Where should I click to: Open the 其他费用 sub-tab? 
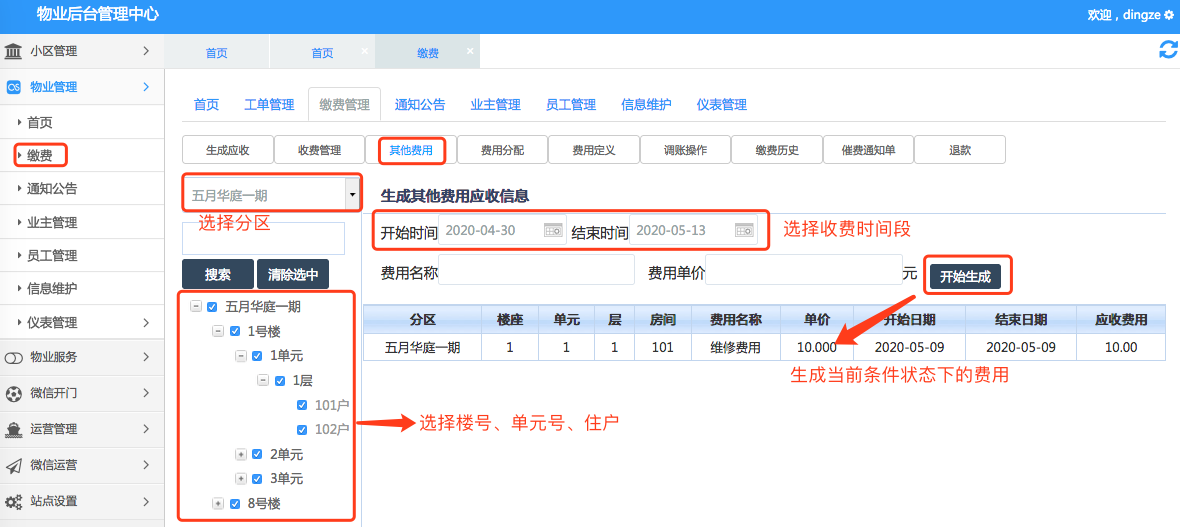pyautogui.click(x=411, y=150)
